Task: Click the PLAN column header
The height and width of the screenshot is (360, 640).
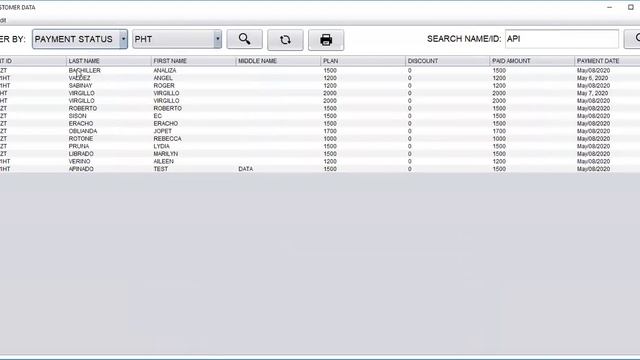Action: (x=363, y=61)
